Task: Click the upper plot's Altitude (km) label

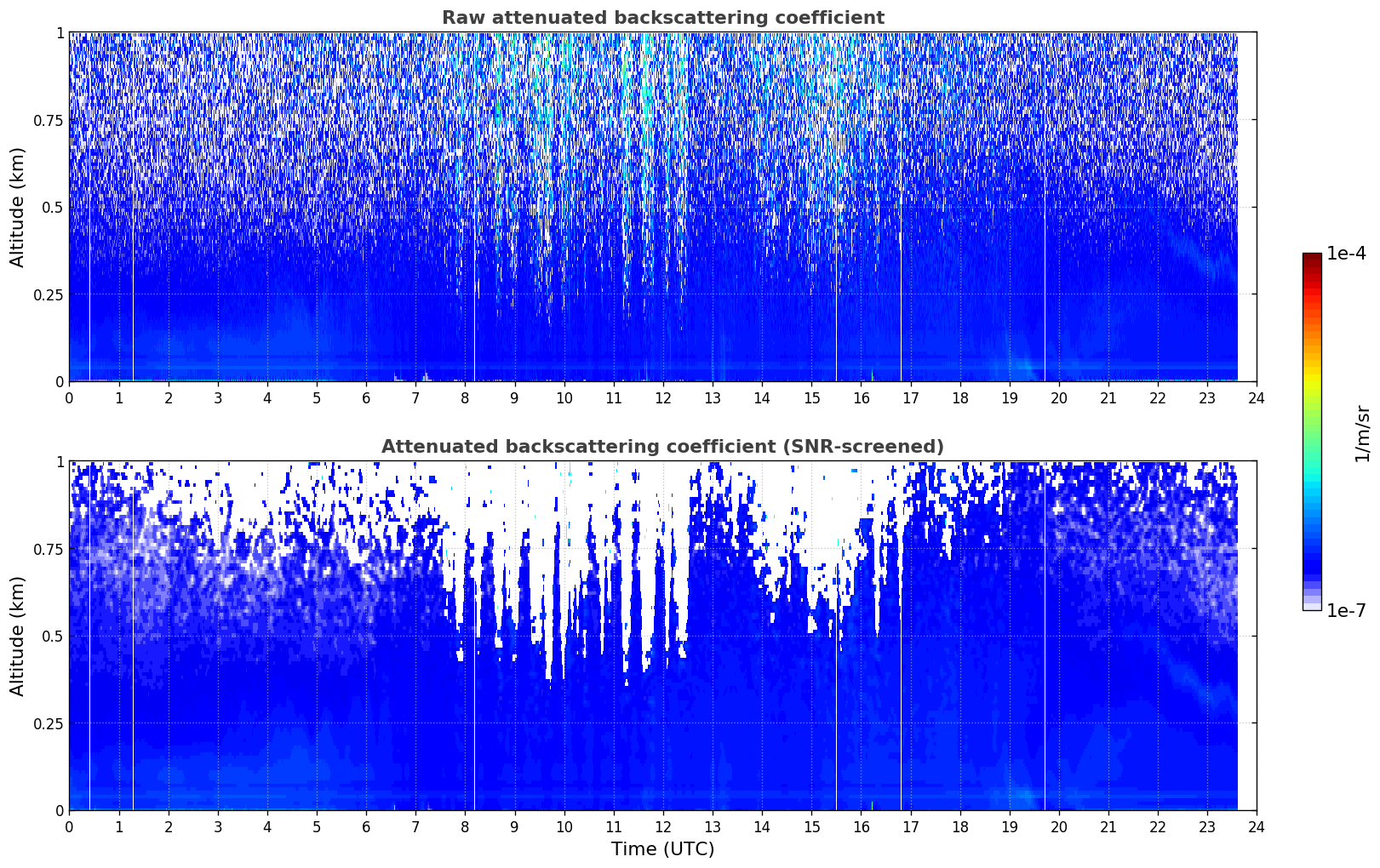Action: [x=18, y=207]
